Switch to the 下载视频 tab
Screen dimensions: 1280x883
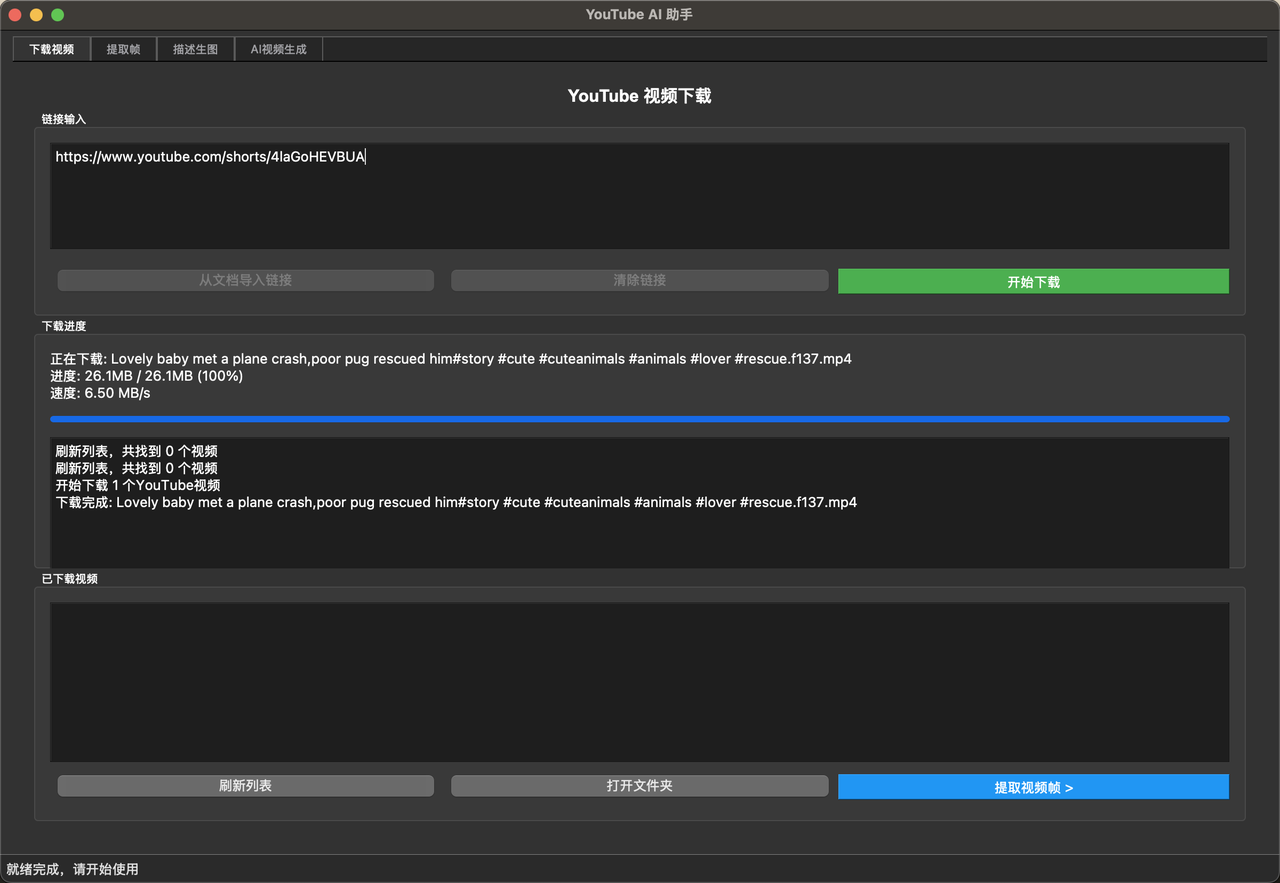point(52,49)
